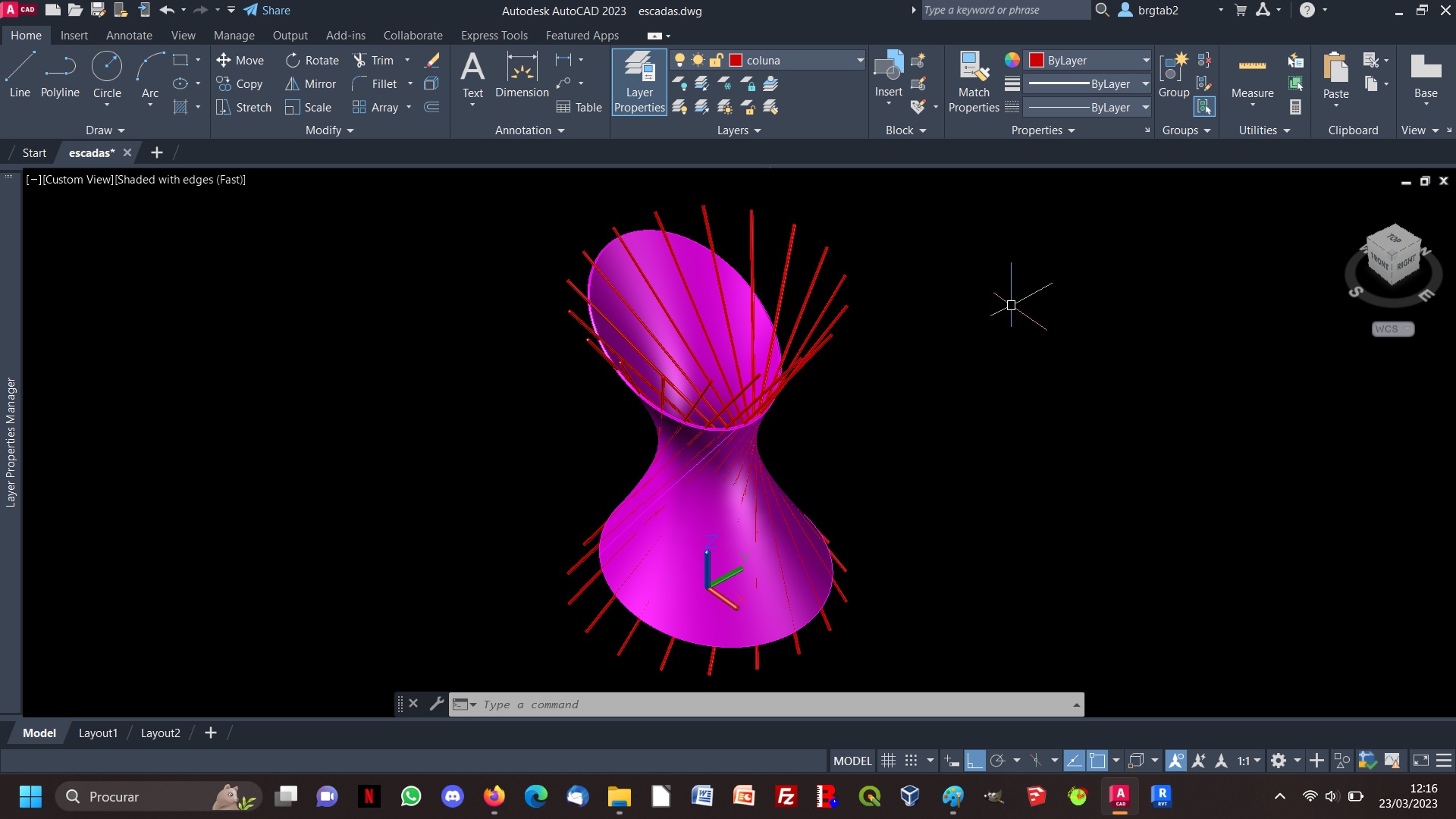
Task: Open the Insert ribbon tab
Action: 74,35
